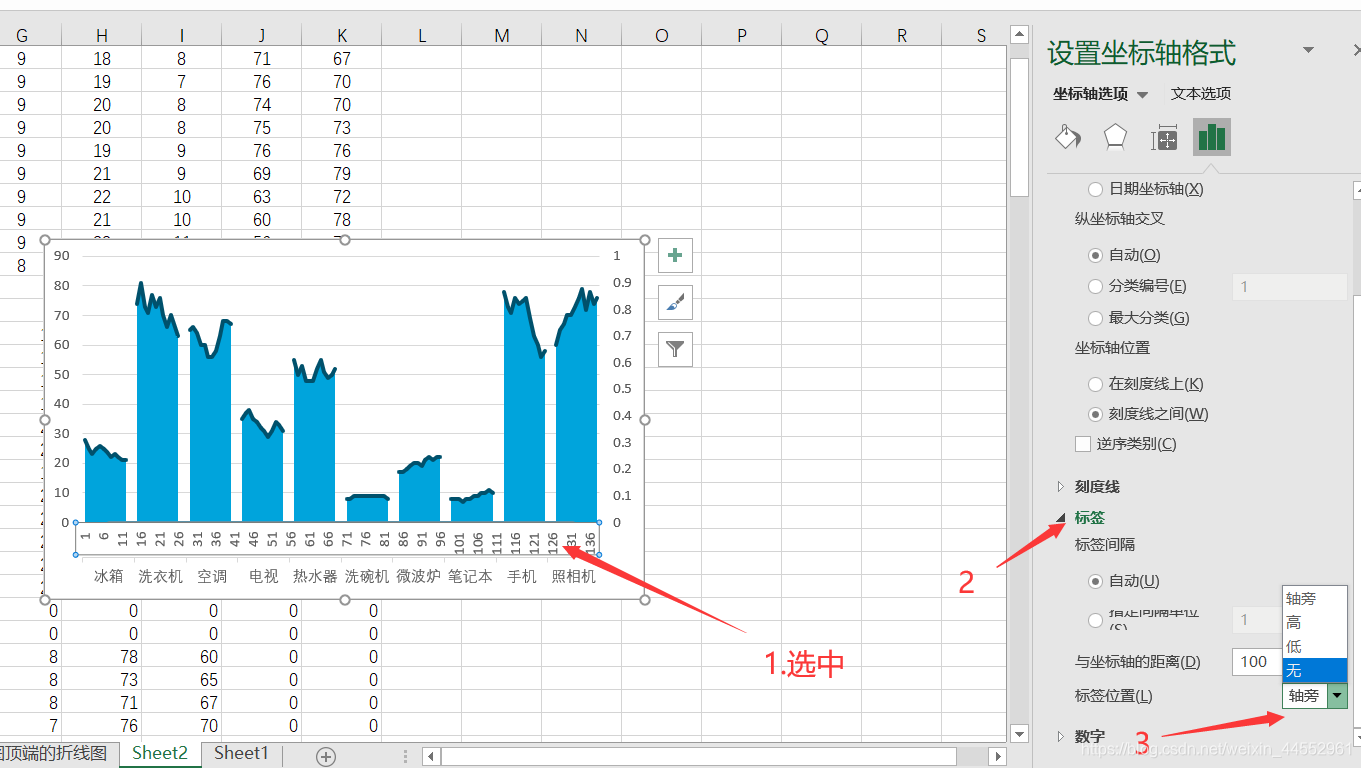This screenshot has height=768, width=1361.
Task: Select the 自动(U) label interval option
Action: pyautogui.click(x=1096, y=581)
